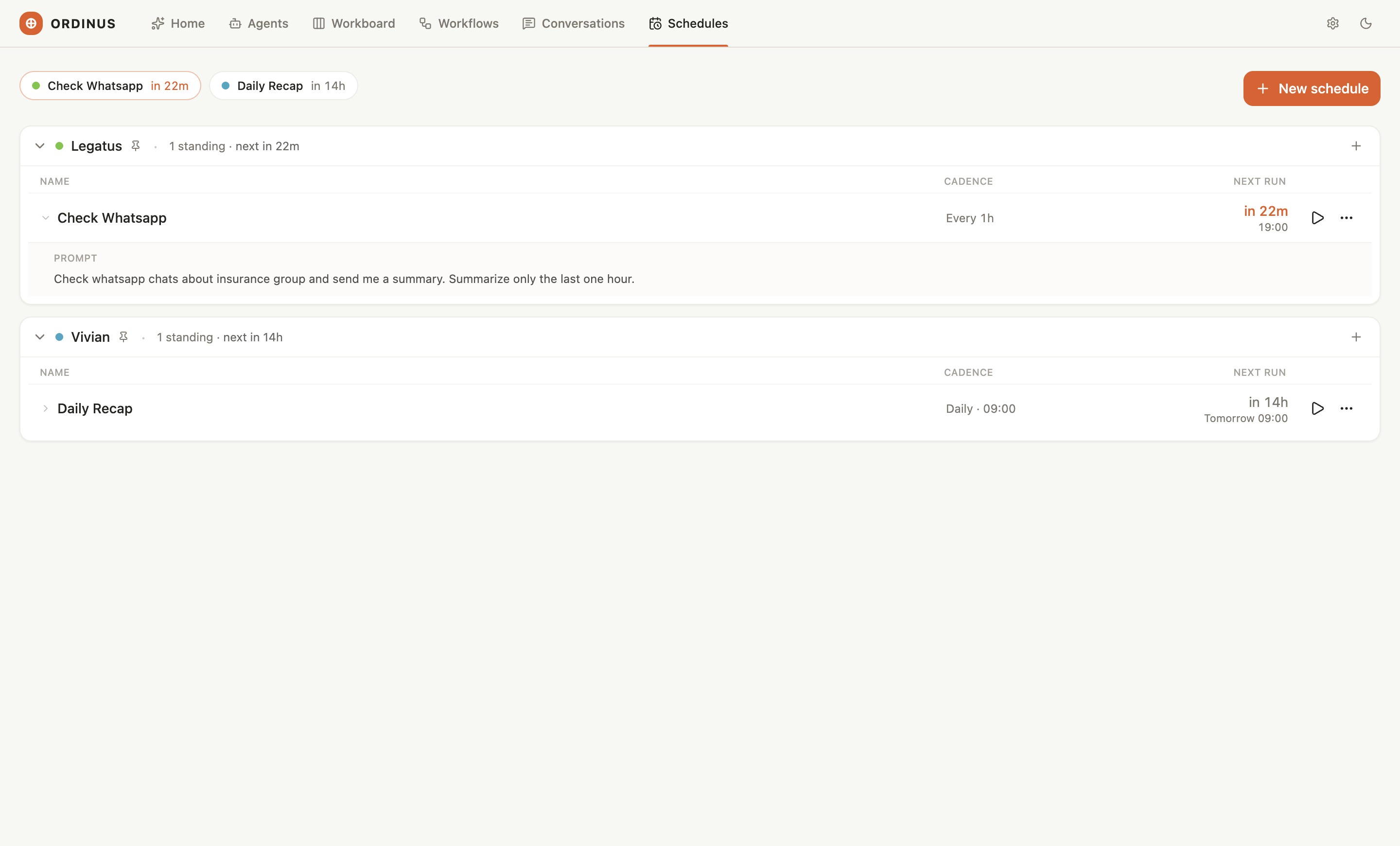Click the blue status dot beside Vivian
Screen dimensions: 1400x846
point(59,337)
